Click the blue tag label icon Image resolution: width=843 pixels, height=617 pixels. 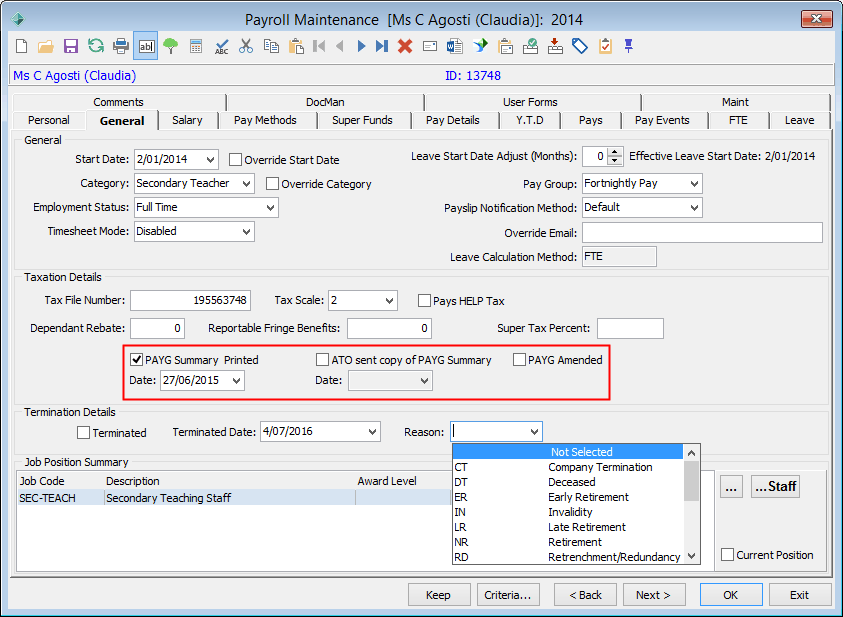[580, 46]
